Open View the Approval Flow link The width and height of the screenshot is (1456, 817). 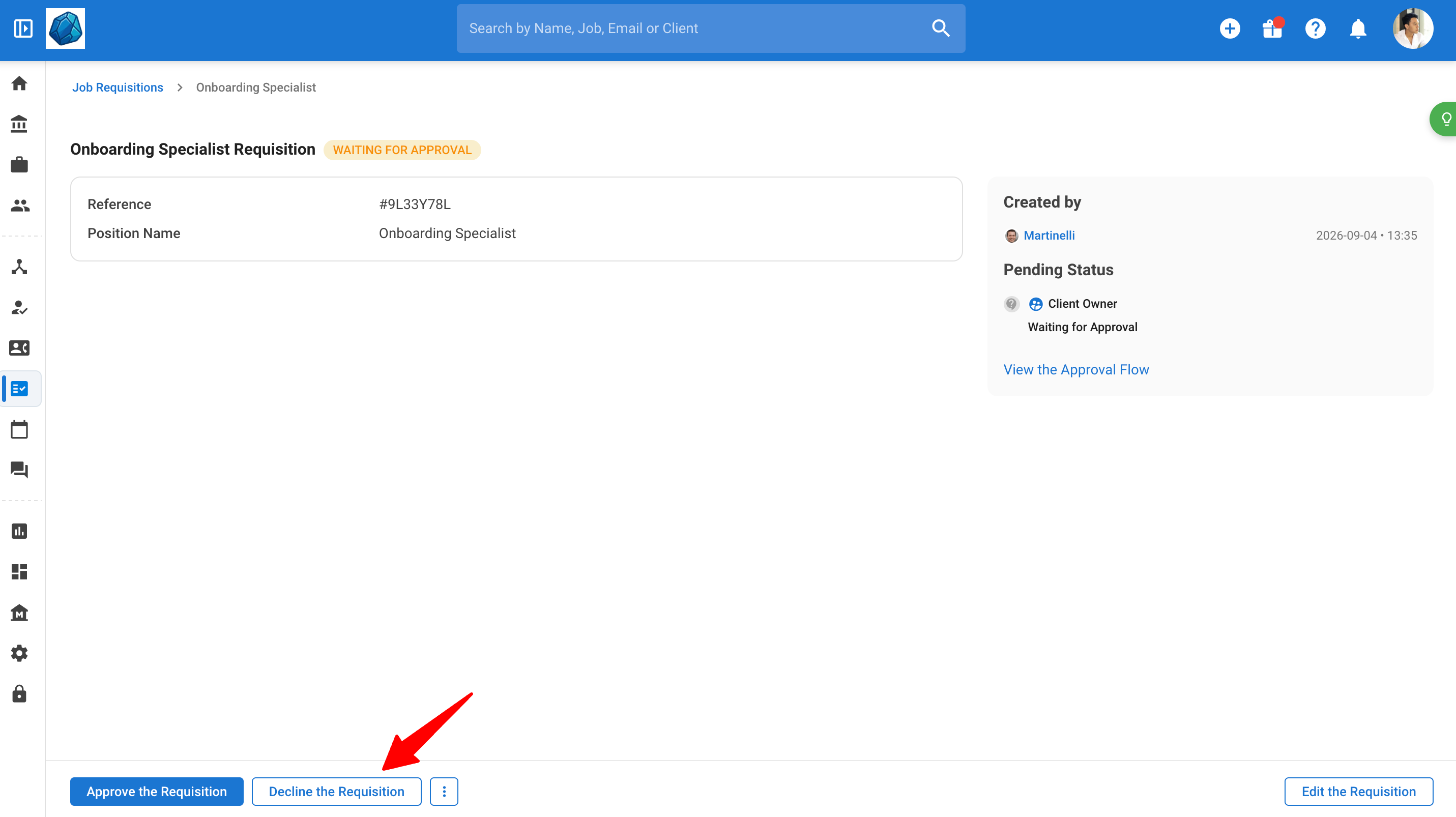click(x=1075, y=369)
